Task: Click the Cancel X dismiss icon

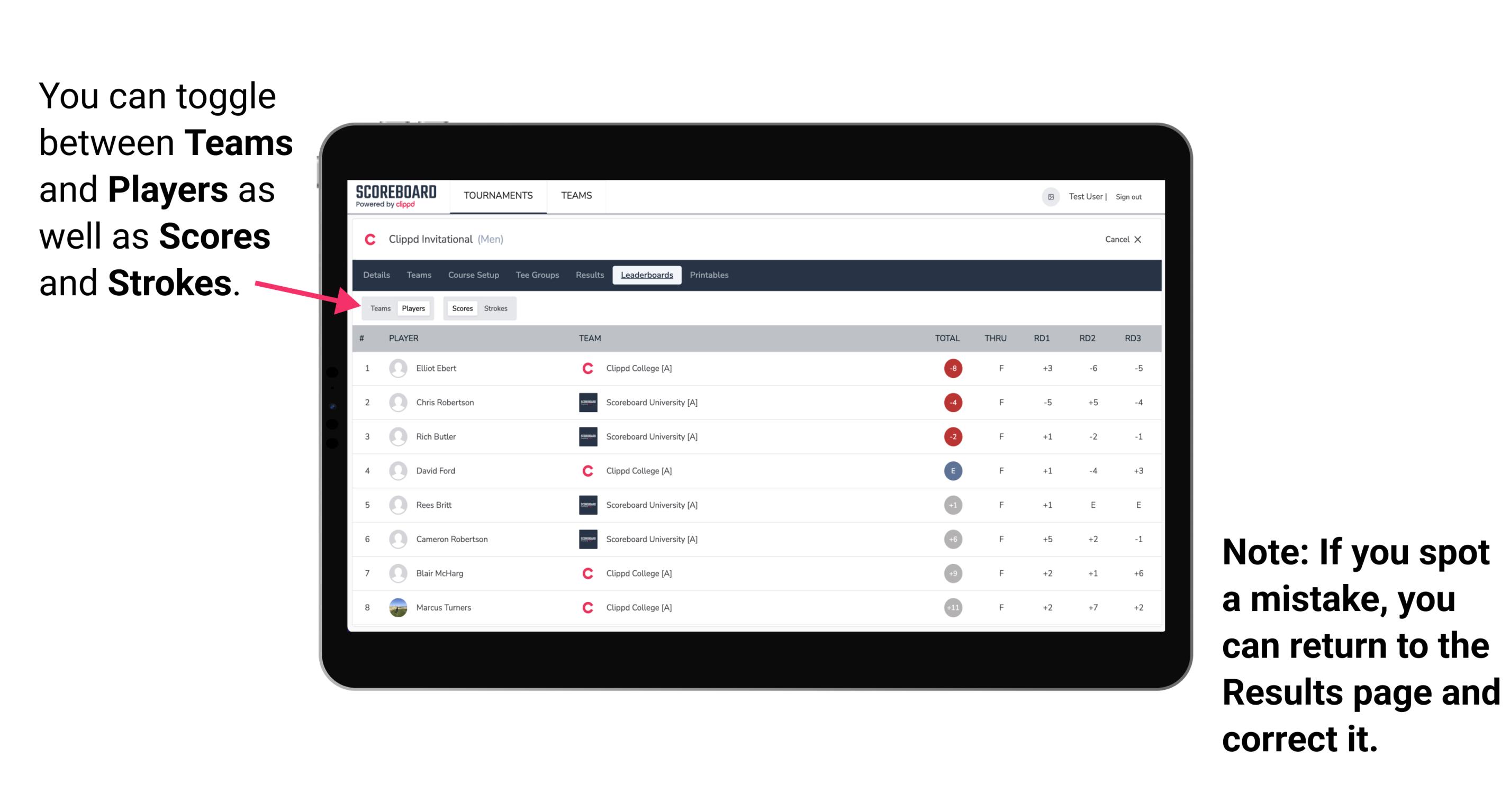Action: pyautogui.click(x=1137, y=238)
